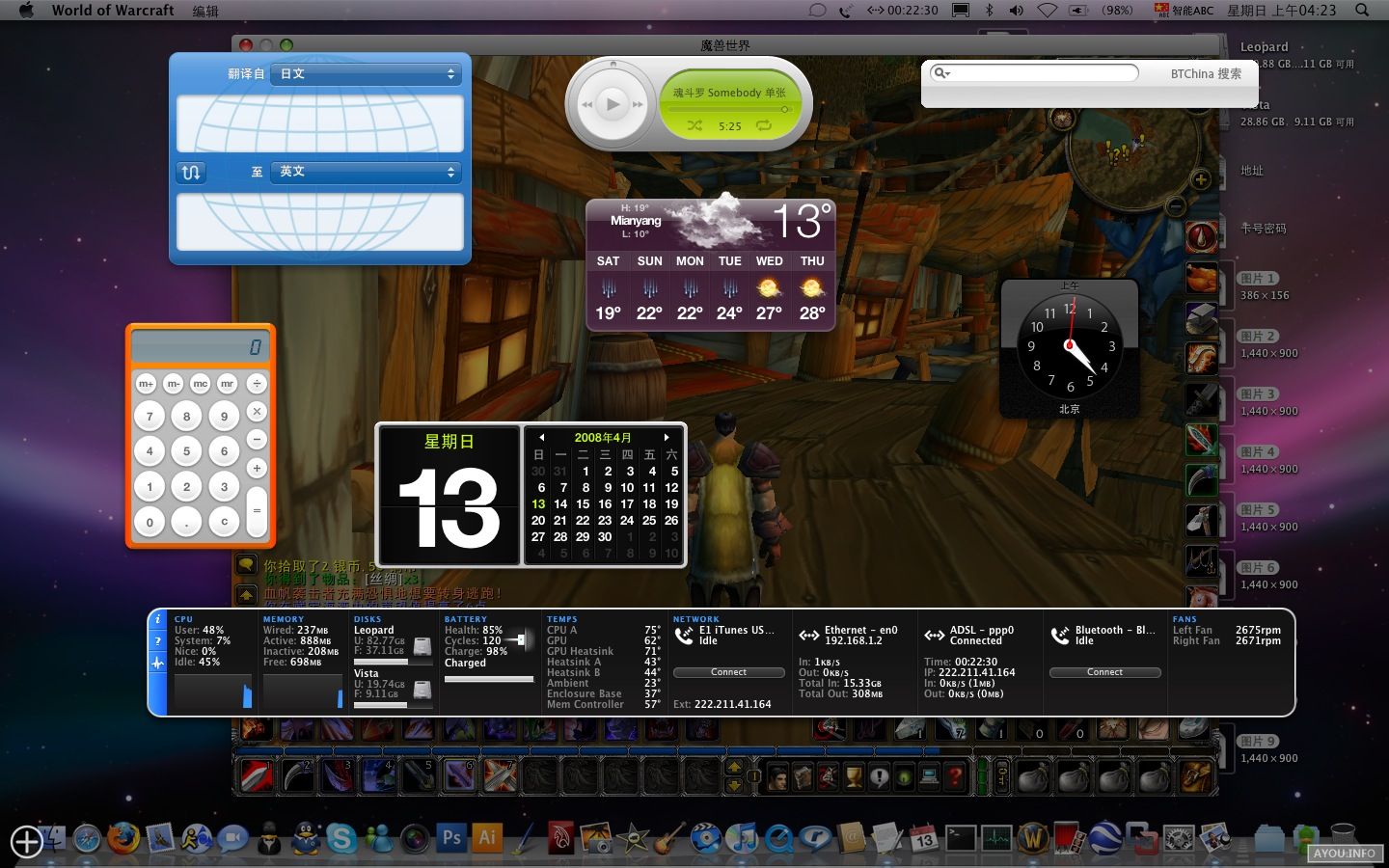Click the Dashboard add-widget plus button

[26, 842]
